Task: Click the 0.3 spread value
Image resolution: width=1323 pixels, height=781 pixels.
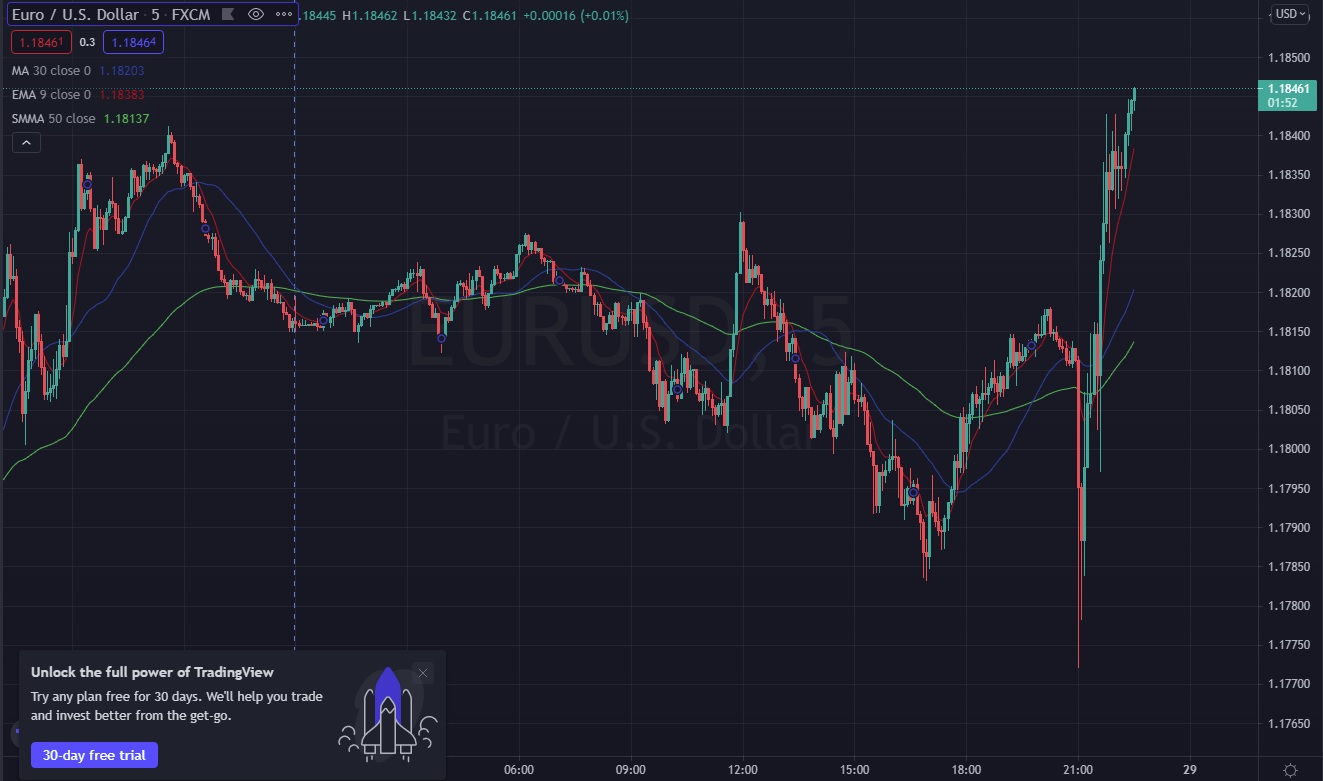Action: pyautogui.click(x=87, y=42)
